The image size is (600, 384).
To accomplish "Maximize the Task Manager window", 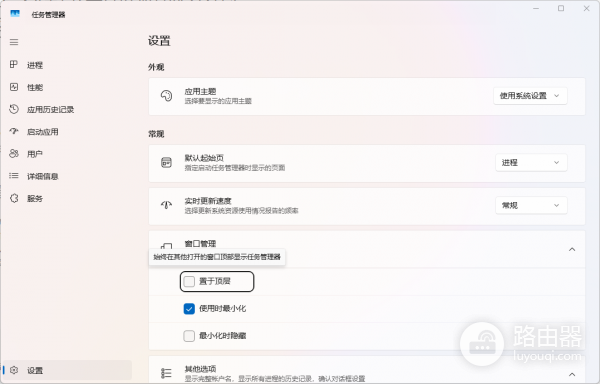I will (561, 8).
